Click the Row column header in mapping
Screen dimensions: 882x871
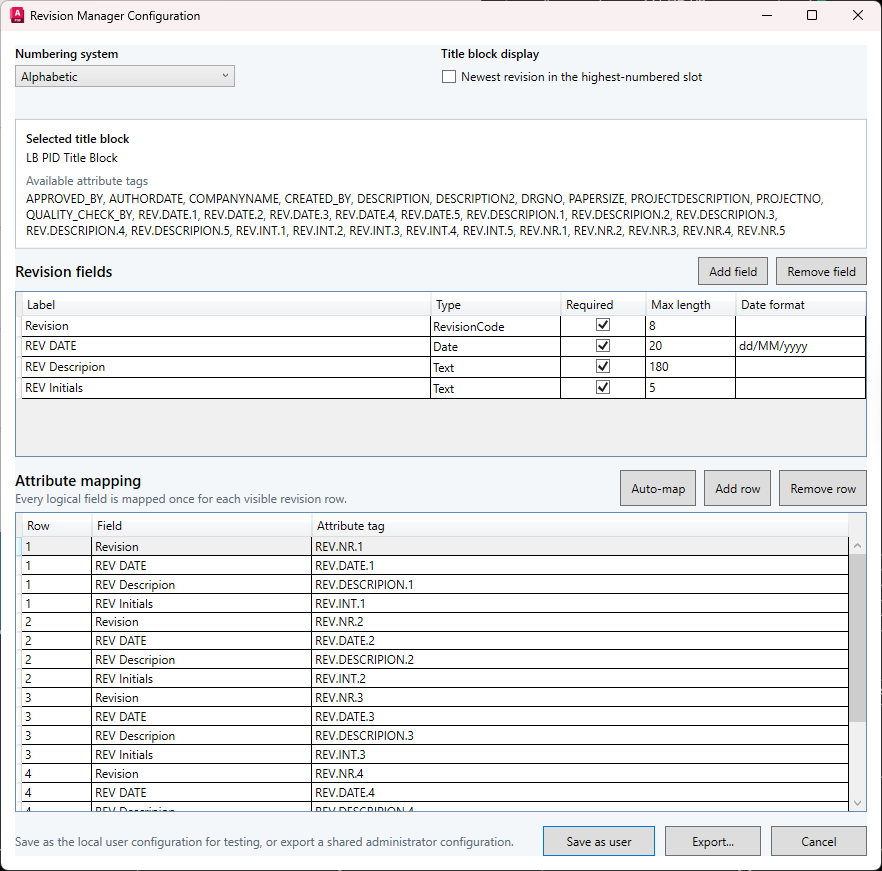(57, 526)
